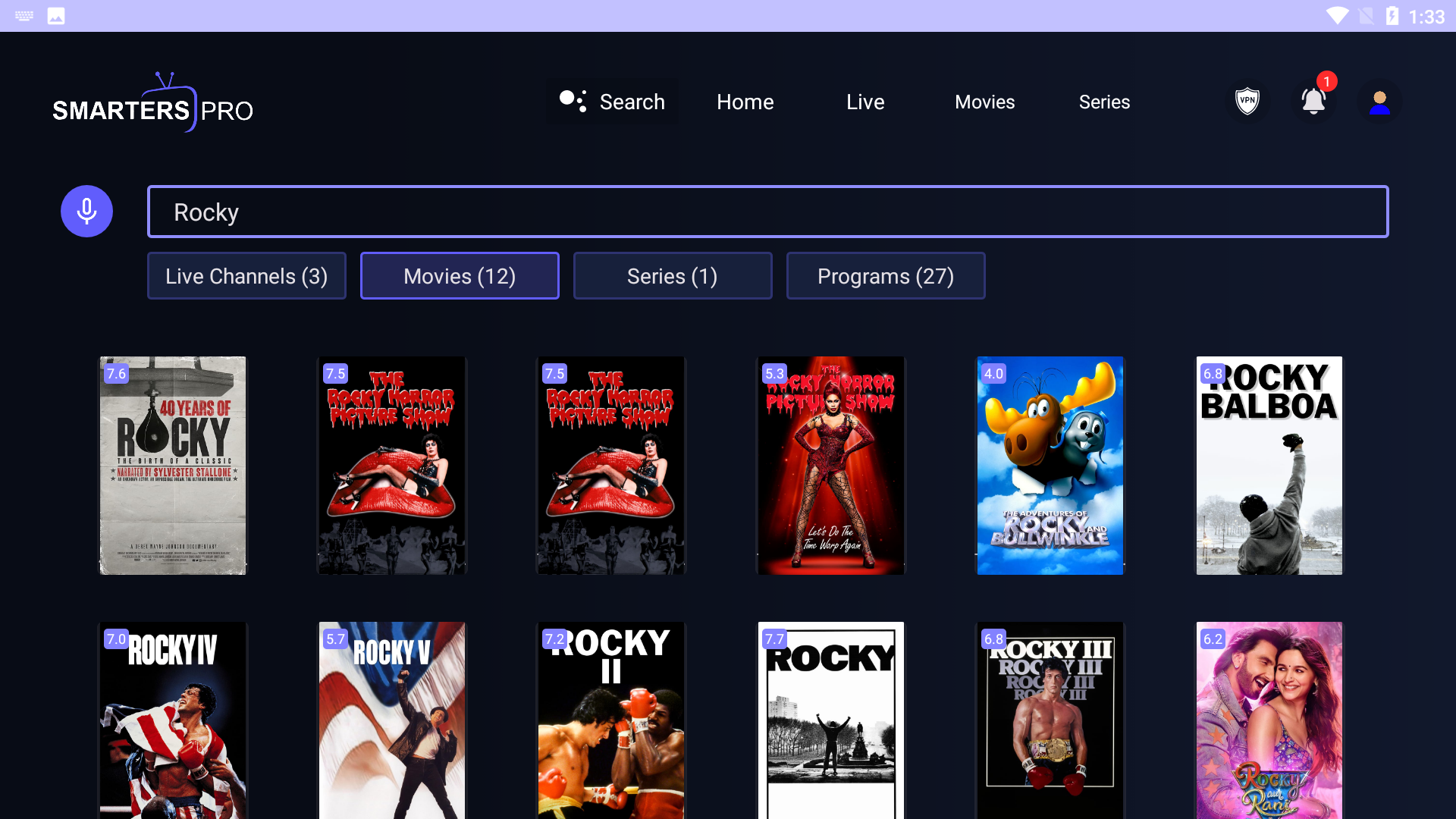
Task: Click the Rocky search text field
Action: click(767, 212)
